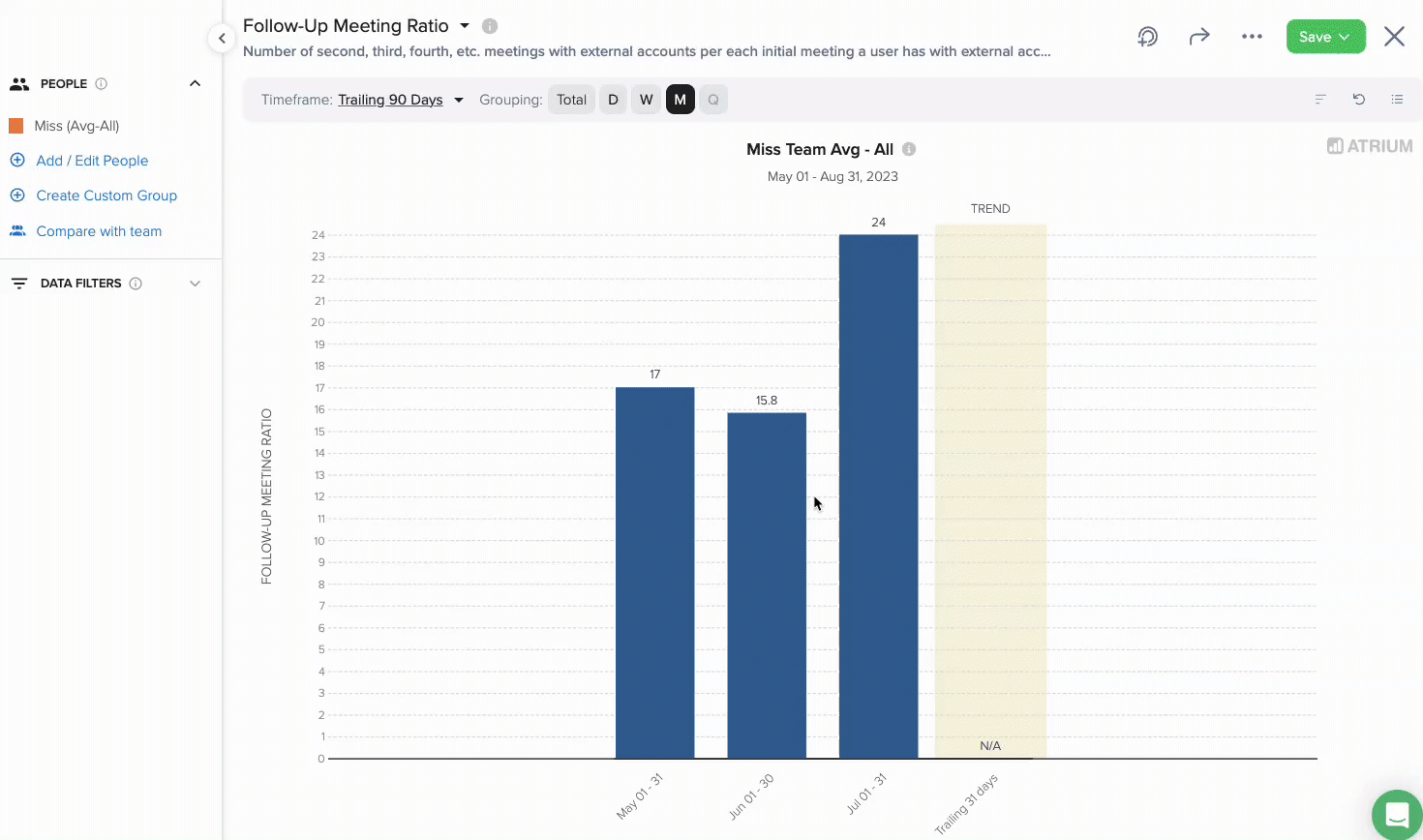1423x840 pixels.
Task: Click the Add / Edit People plus icon
Action: click(17, 161)
